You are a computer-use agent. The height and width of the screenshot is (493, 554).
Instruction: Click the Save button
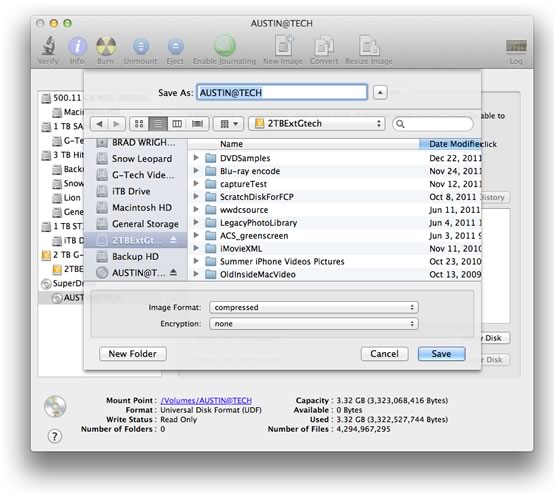point(441,354)
